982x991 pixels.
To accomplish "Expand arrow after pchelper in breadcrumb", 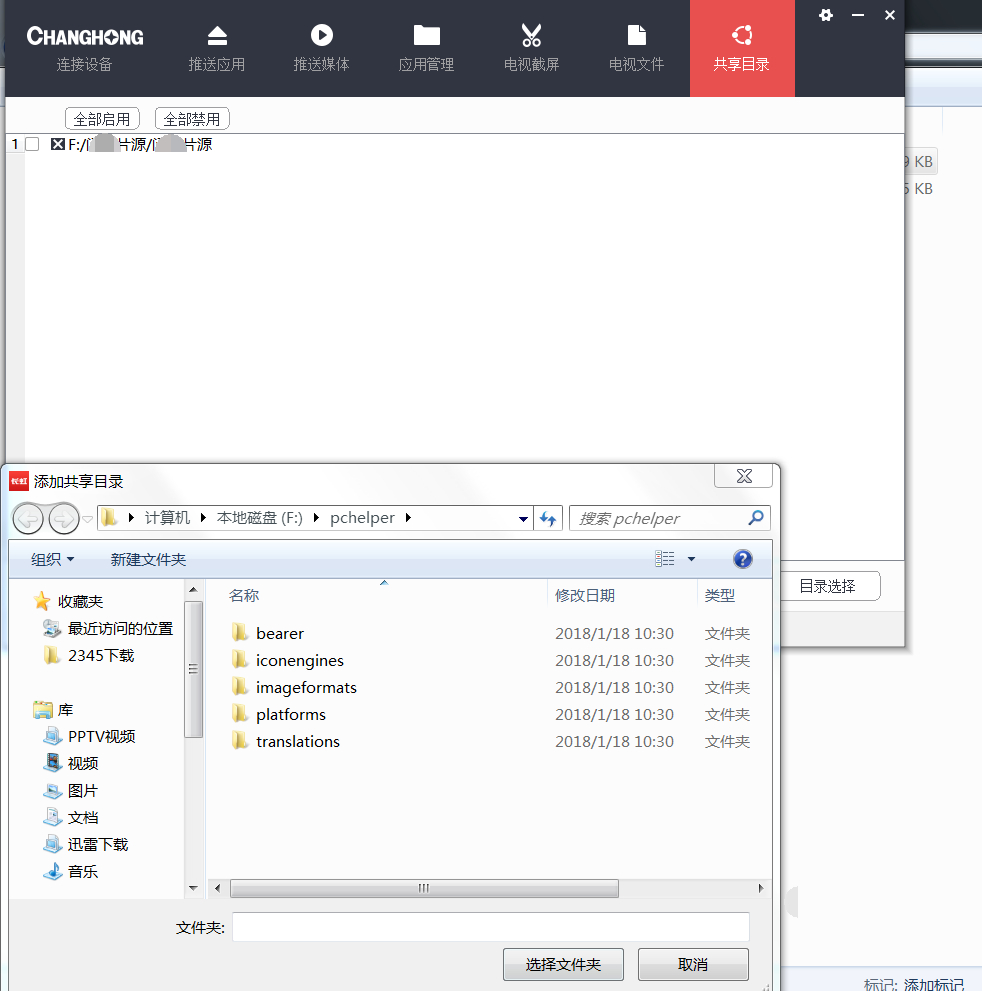I will point(408,518).
